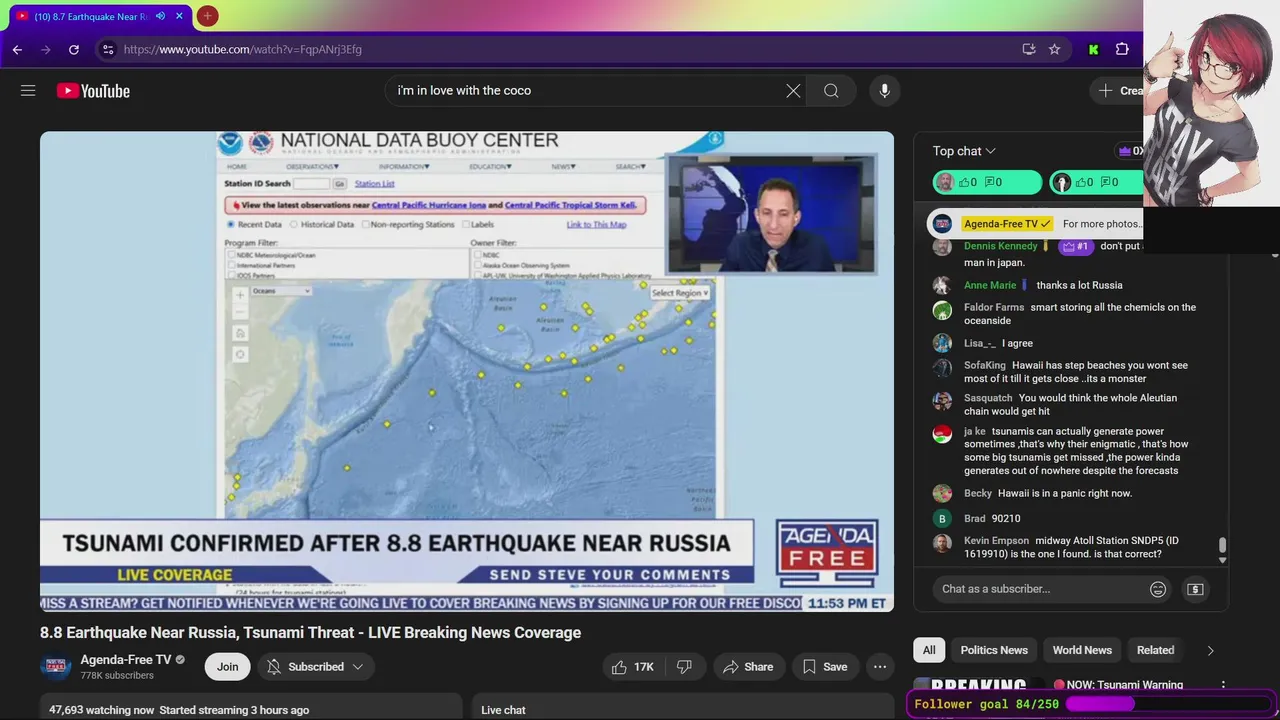The width and height of the screenshot is (1280, 720).
Task: Open the YouTube hamburger guide menu
Action: click(x=28, y=91)
